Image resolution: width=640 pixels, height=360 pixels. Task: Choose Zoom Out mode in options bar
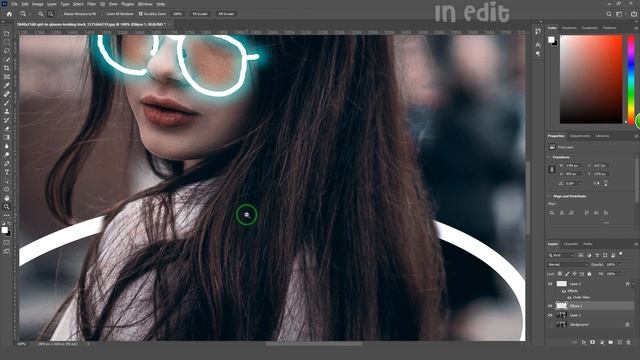51,14
